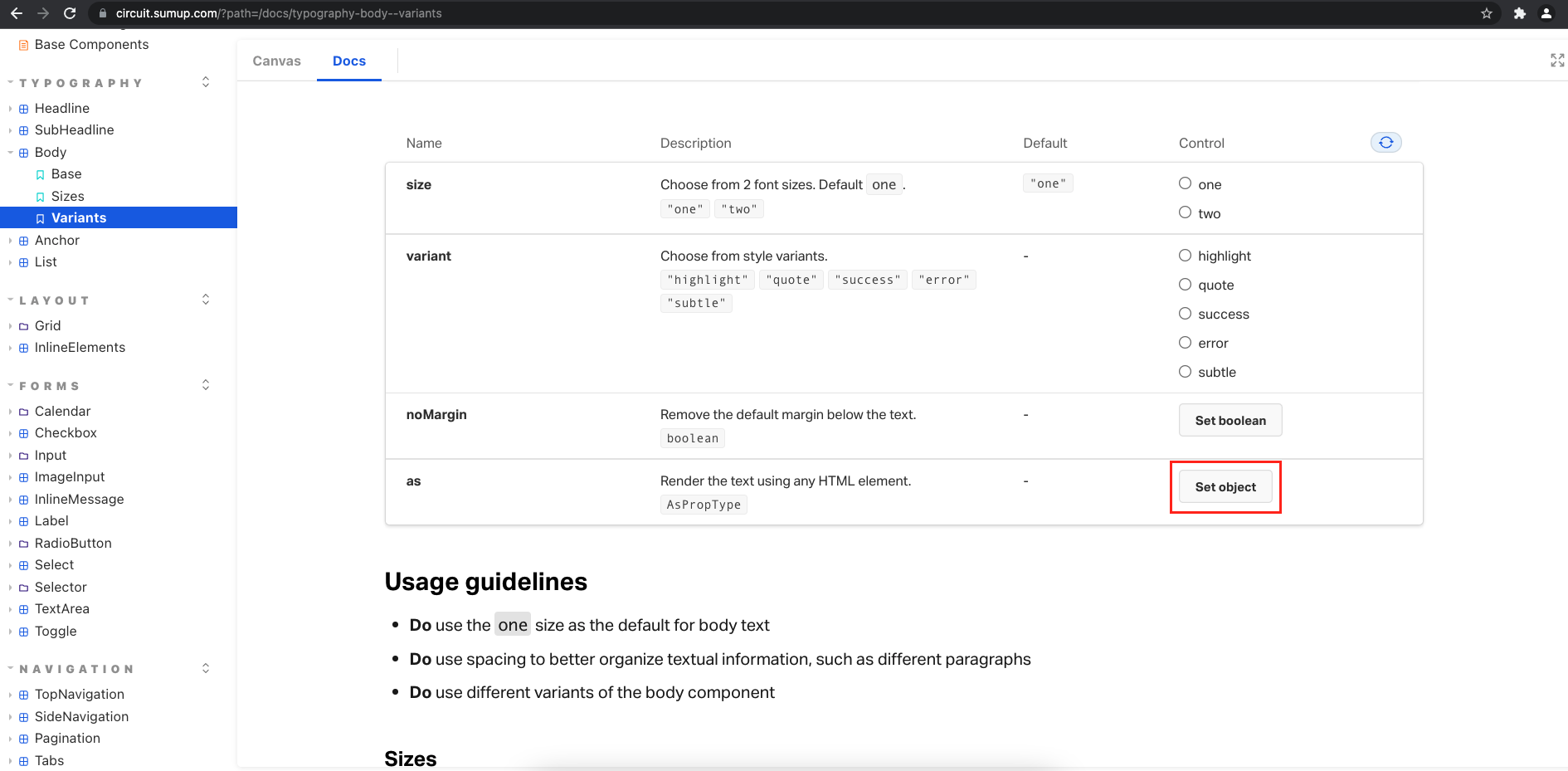Switch to the Canvas tab

pos(277,60)
